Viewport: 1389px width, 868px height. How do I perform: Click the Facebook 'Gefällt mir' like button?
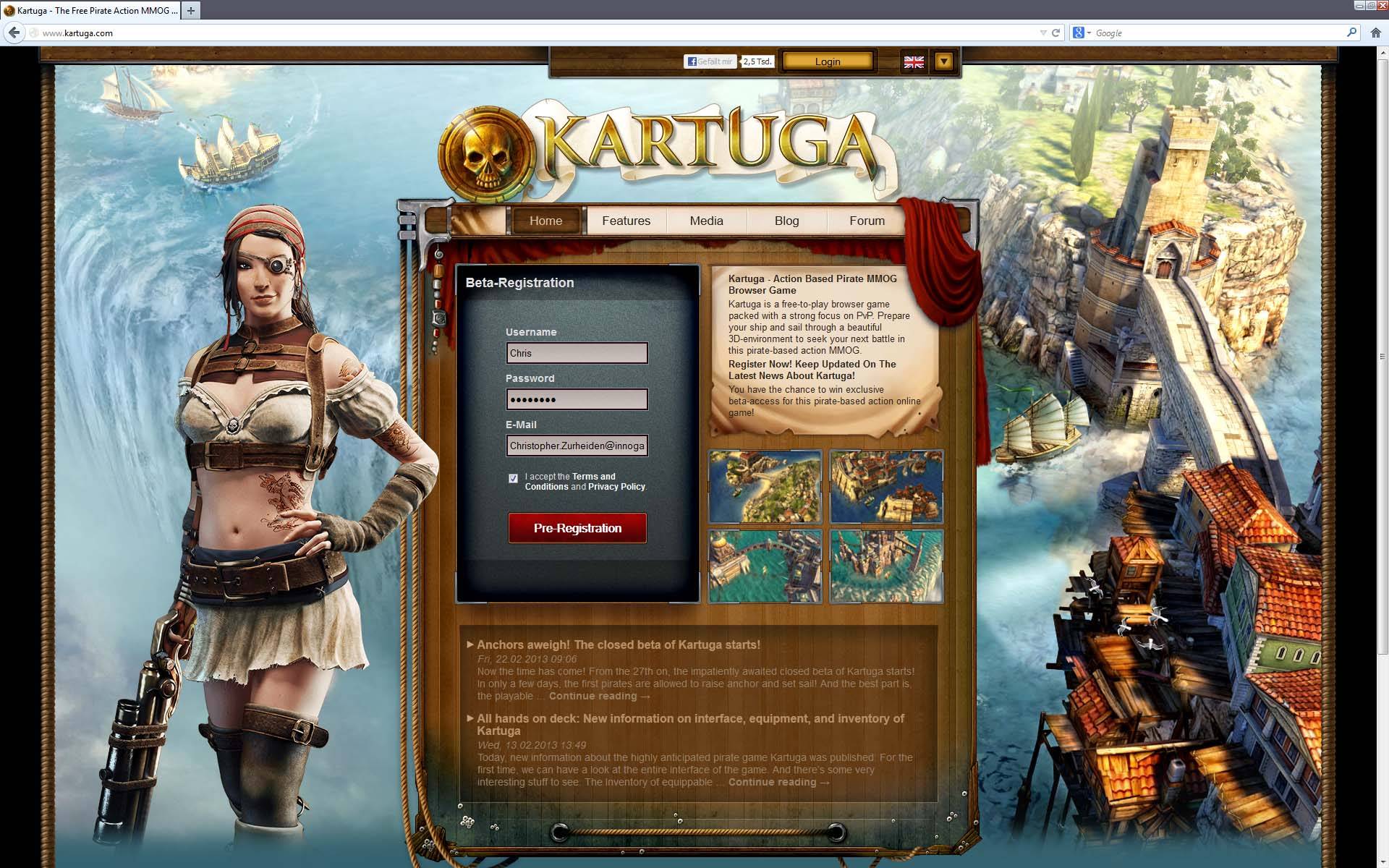tap(710, 61)
